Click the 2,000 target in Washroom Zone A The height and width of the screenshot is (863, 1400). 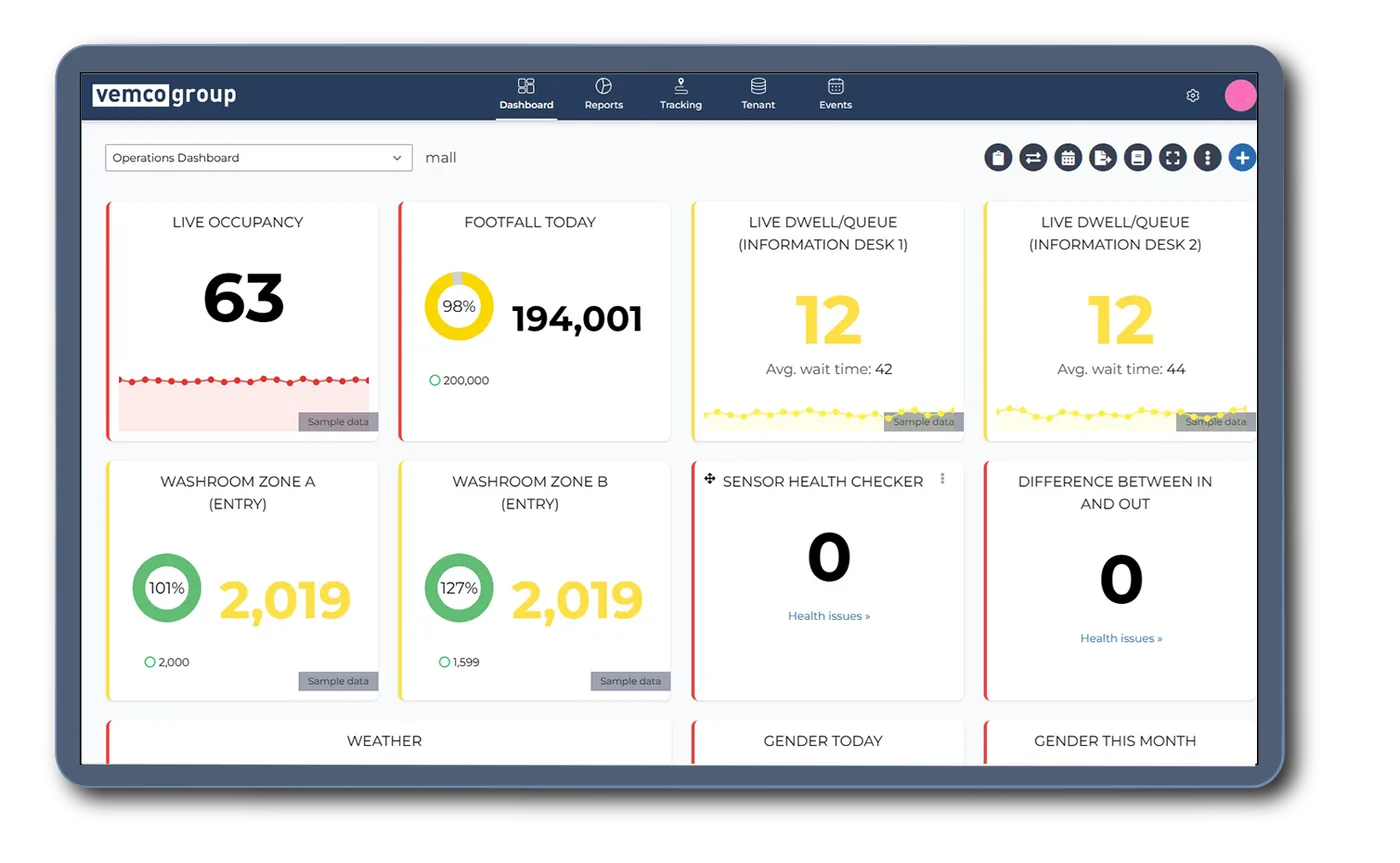pos(167,662)
